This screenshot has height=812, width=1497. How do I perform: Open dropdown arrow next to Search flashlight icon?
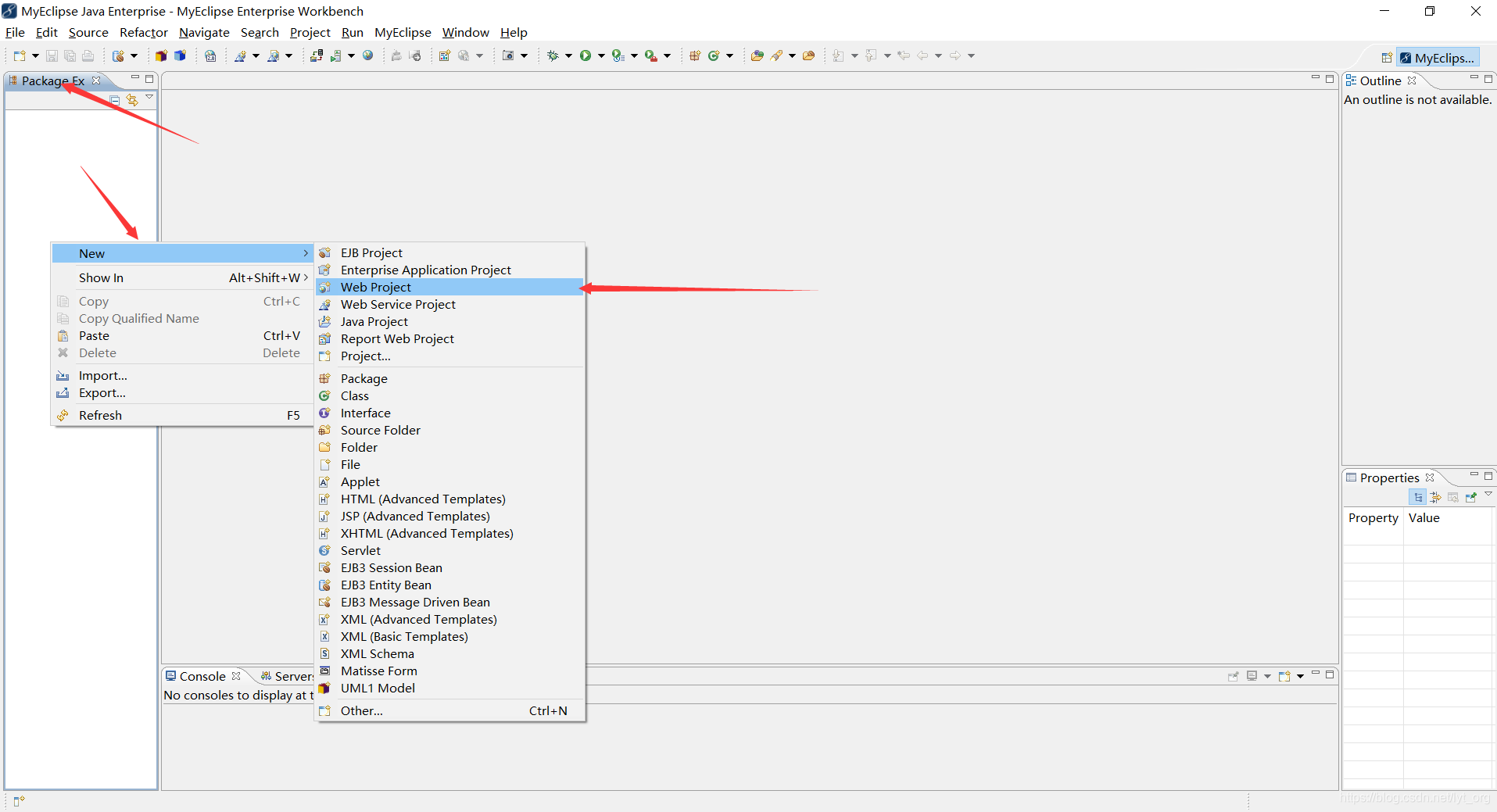(x=792, y=55)
